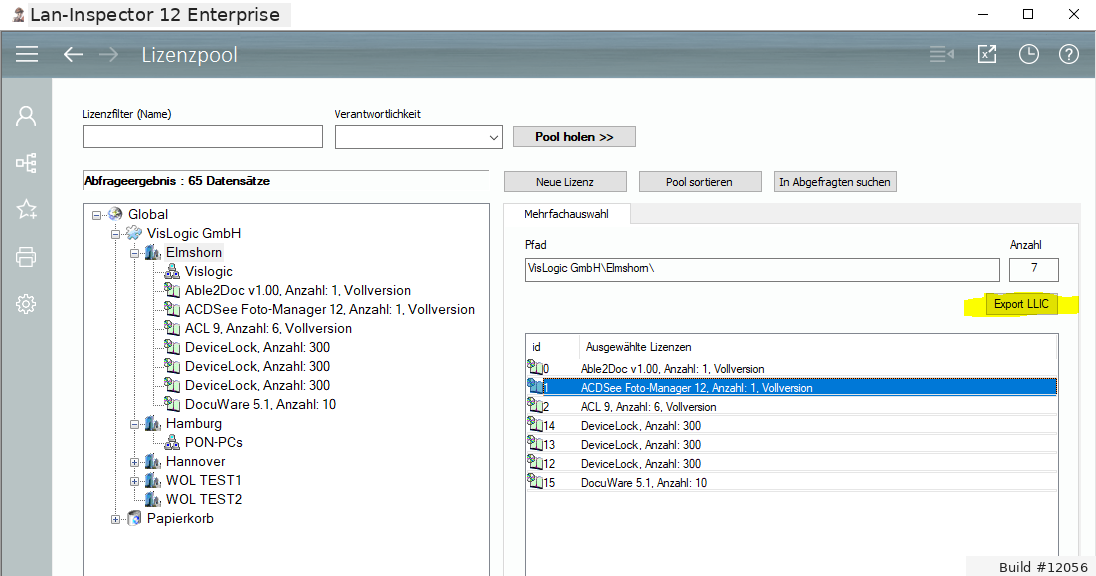
Task: Open the list panel icon in header
Action: [942, 54]
